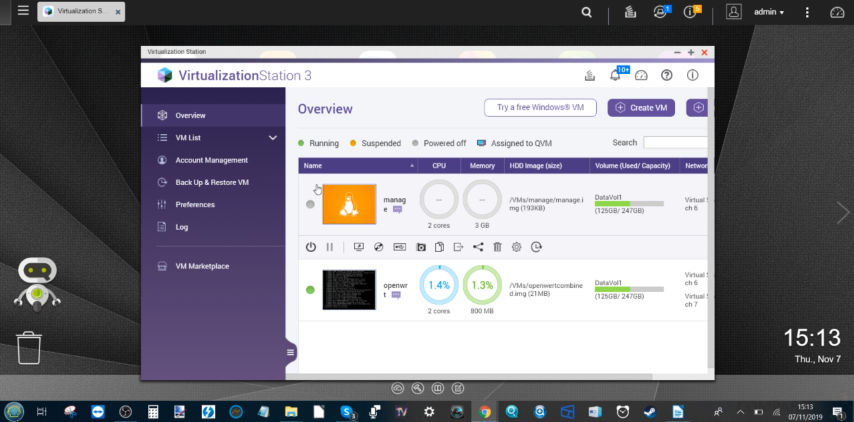
Task: Click the about info icon in the Virtualization Station header
Action: [x=692, y=75]
